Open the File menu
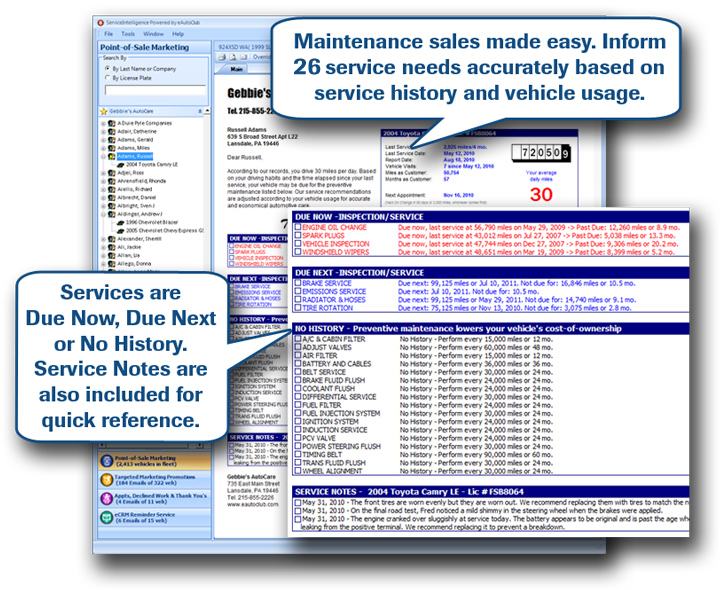This screenshot has width=720, height=590. tap(108, 34)
